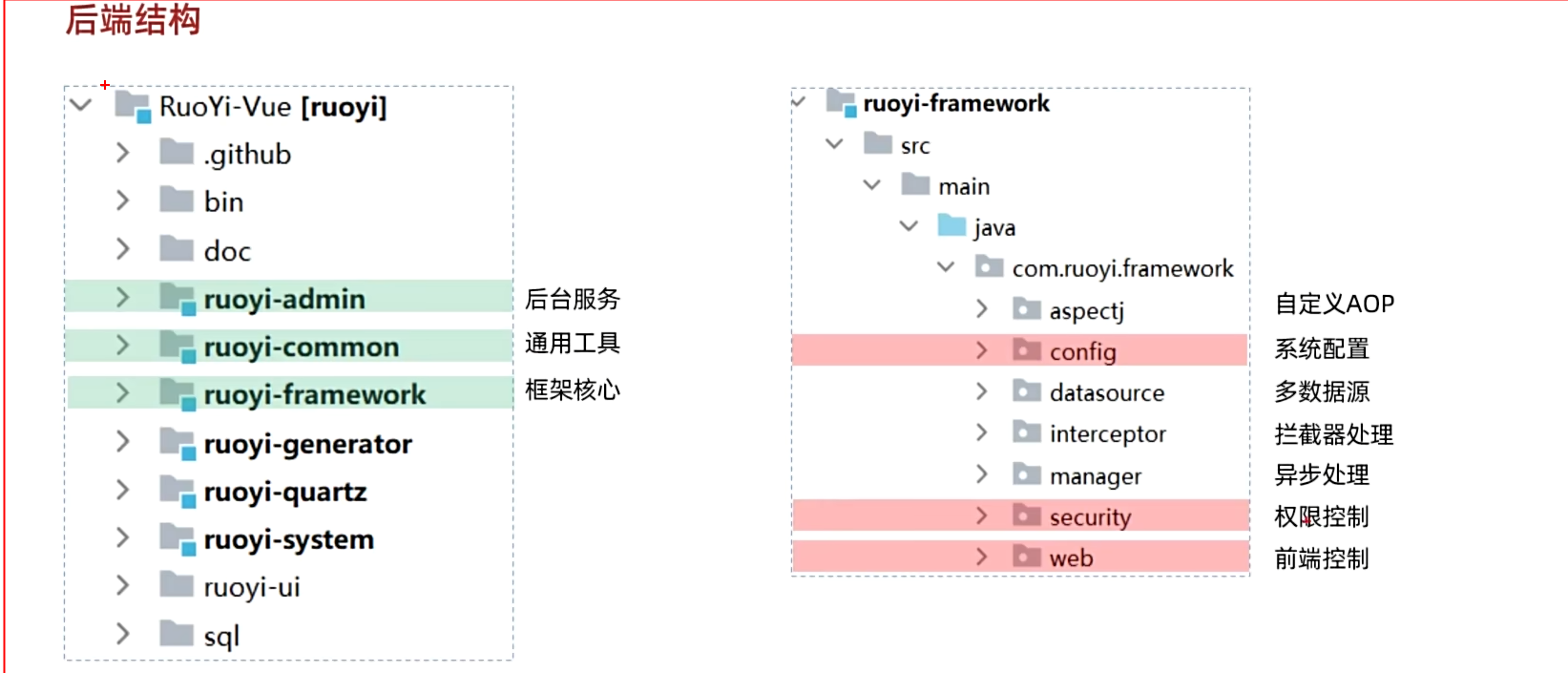Expand the ruoyi-framework module in left tree

click(x=122, y=393)
